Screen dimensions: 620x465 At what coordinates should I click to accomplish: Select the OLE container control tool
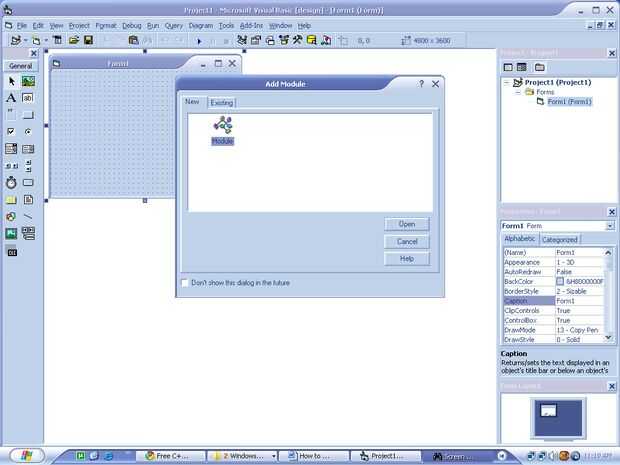point(12,252)
